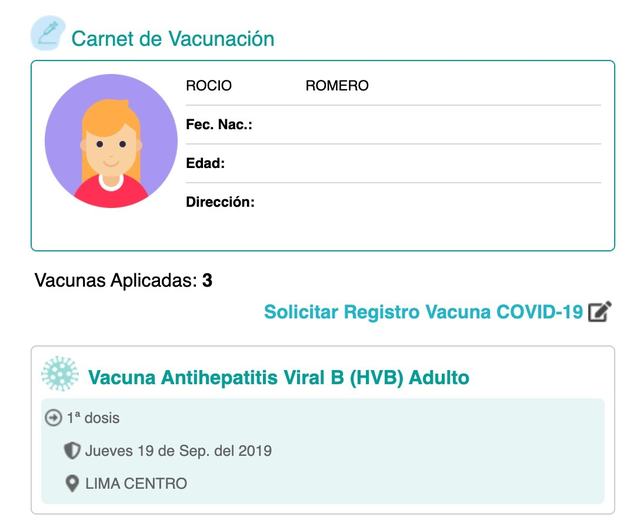Click the Vacunas Aplicadas count text
640x524 pixels.
point(123,280)
